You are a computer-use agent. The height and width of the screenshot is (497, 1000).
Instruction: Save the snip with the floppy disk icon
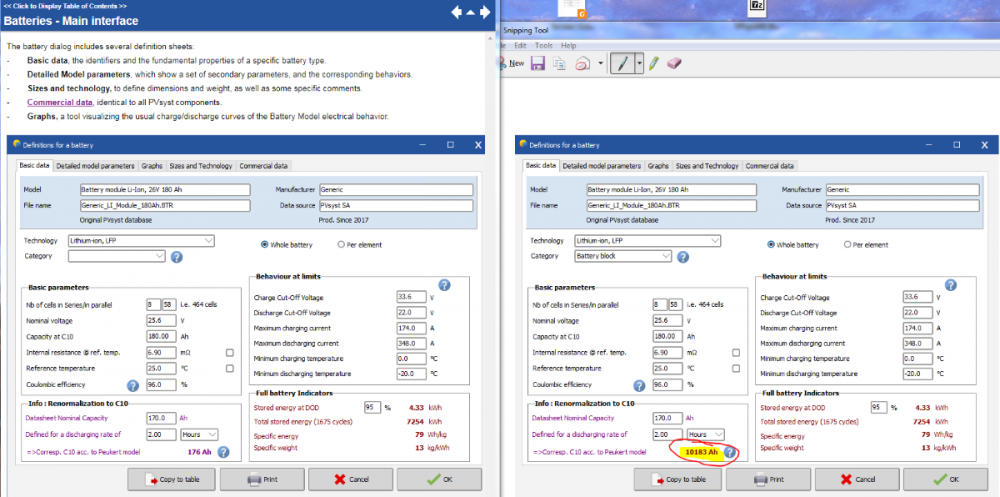tap(538, 63)
